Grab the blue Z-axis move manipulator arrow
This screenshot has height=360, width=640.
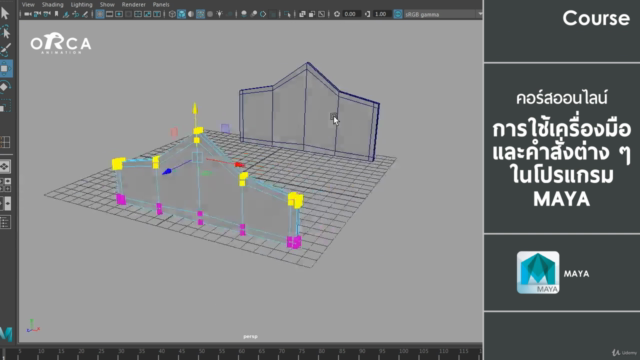[x=167, y=172]
